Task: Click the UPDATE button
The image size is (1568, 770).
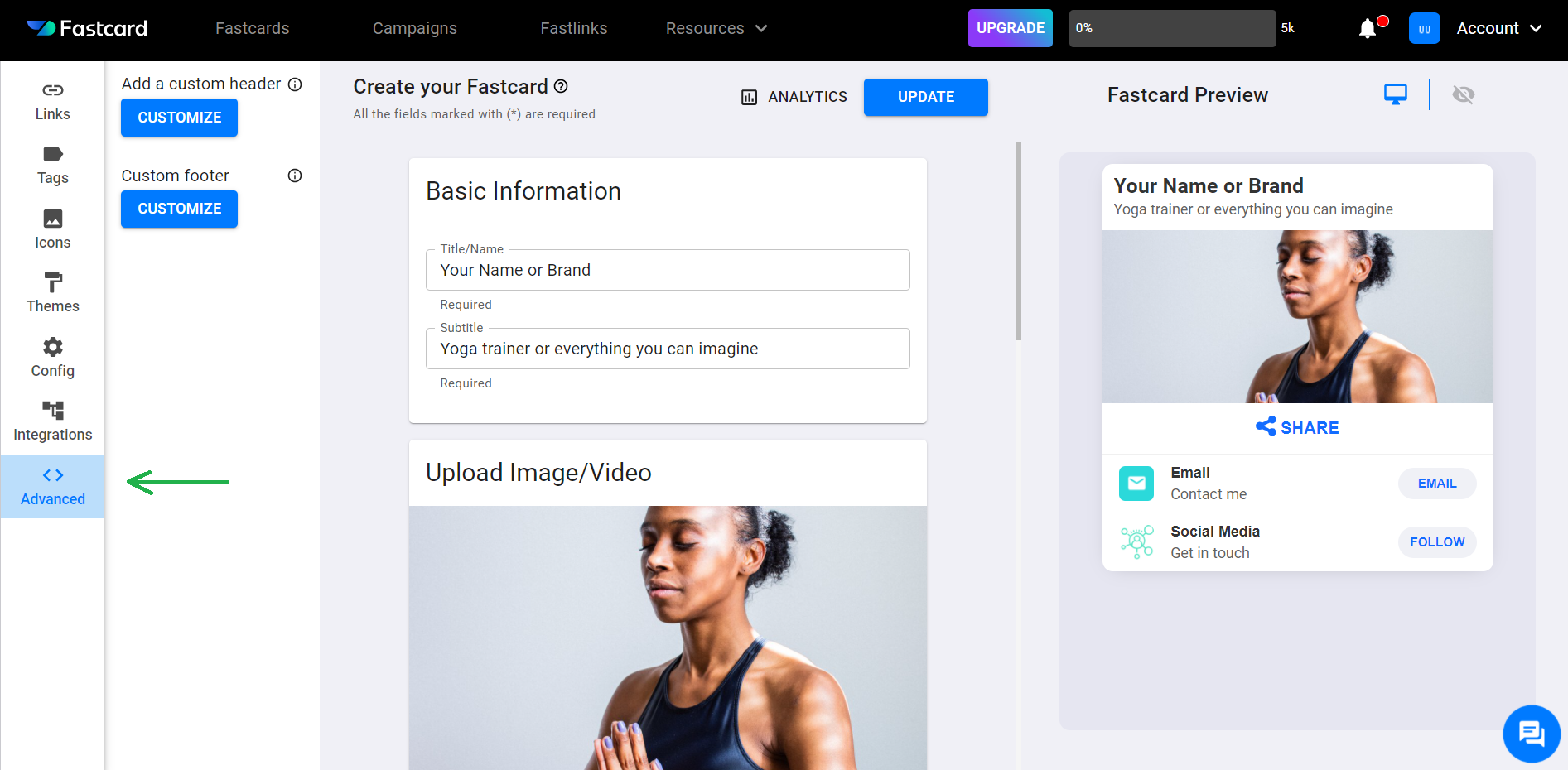Action: click(926, 97)
